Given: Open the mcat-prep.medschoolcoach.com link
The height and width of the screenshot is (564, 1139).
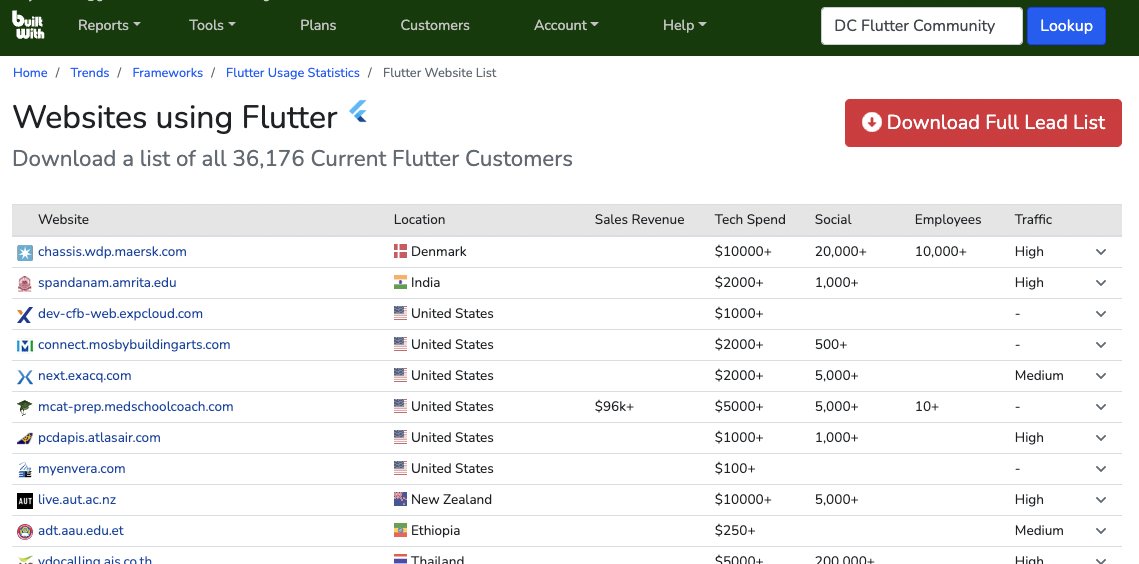Looking at the screenshot, I should pyautogui.click(x=135, y=407).
